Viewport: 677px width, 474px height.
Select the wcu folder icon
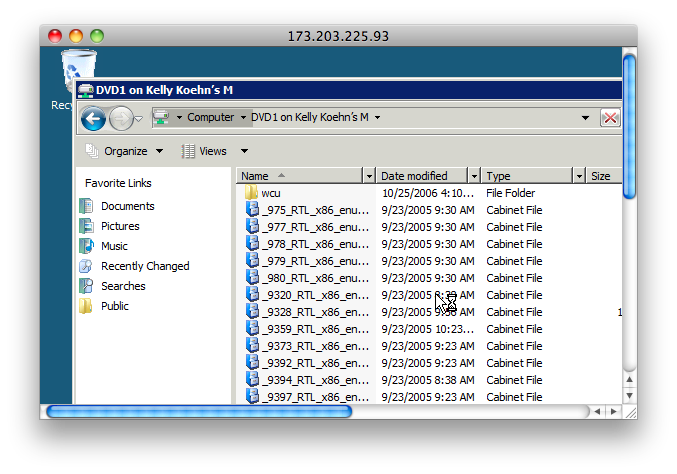pos(251,193)
